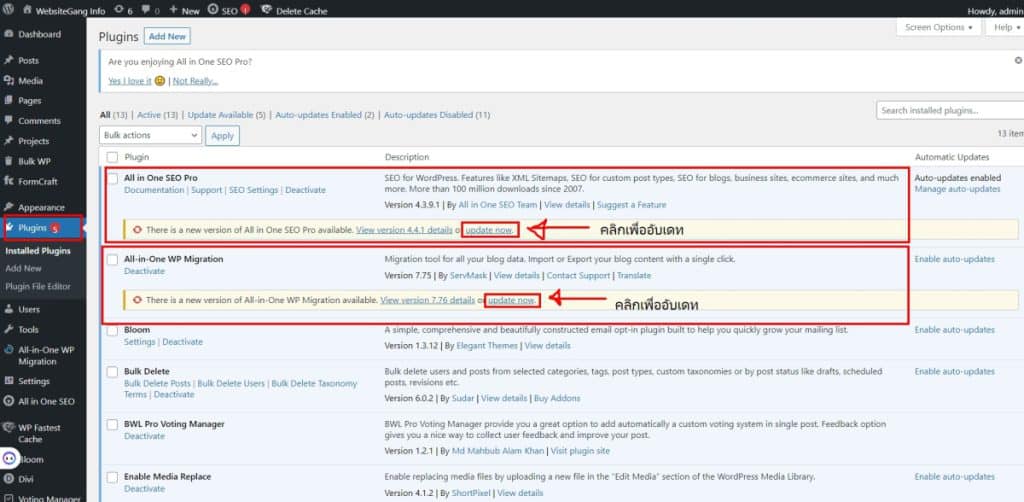Click the Comments icon in sidebar

[x=8, y=121]
